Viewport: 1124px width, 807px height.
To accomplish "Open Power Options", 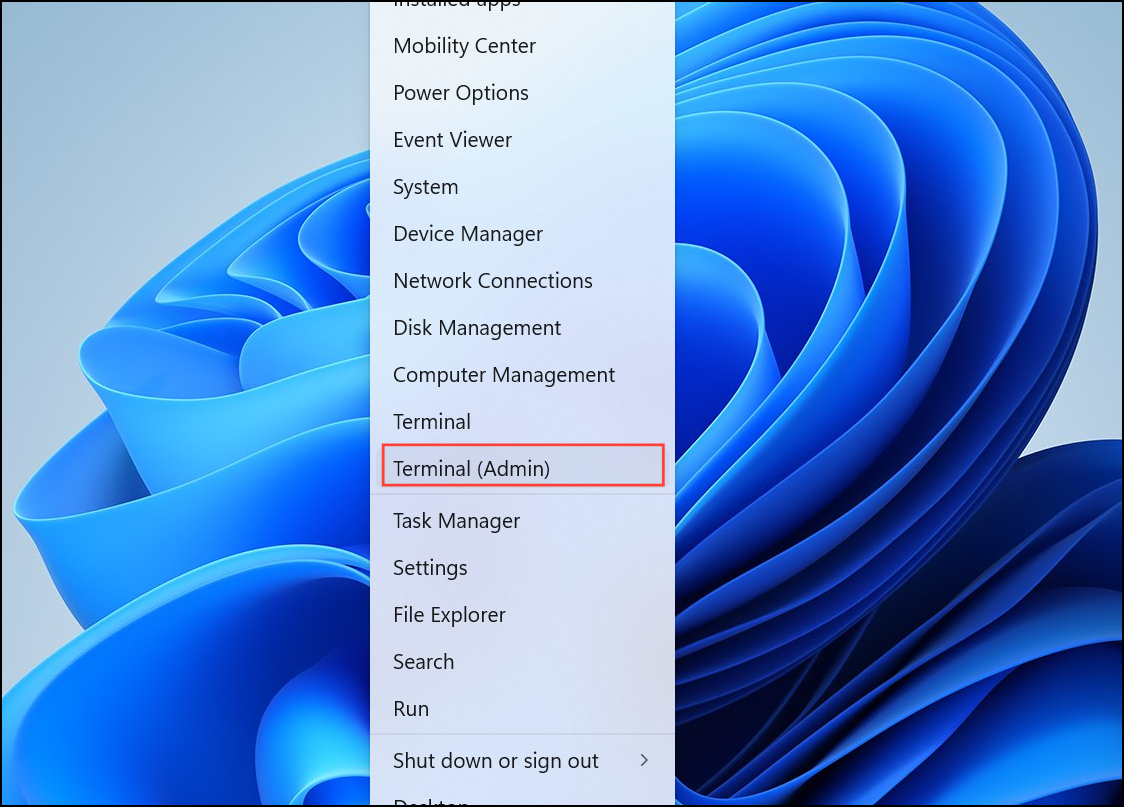I will tap(460, 93).
